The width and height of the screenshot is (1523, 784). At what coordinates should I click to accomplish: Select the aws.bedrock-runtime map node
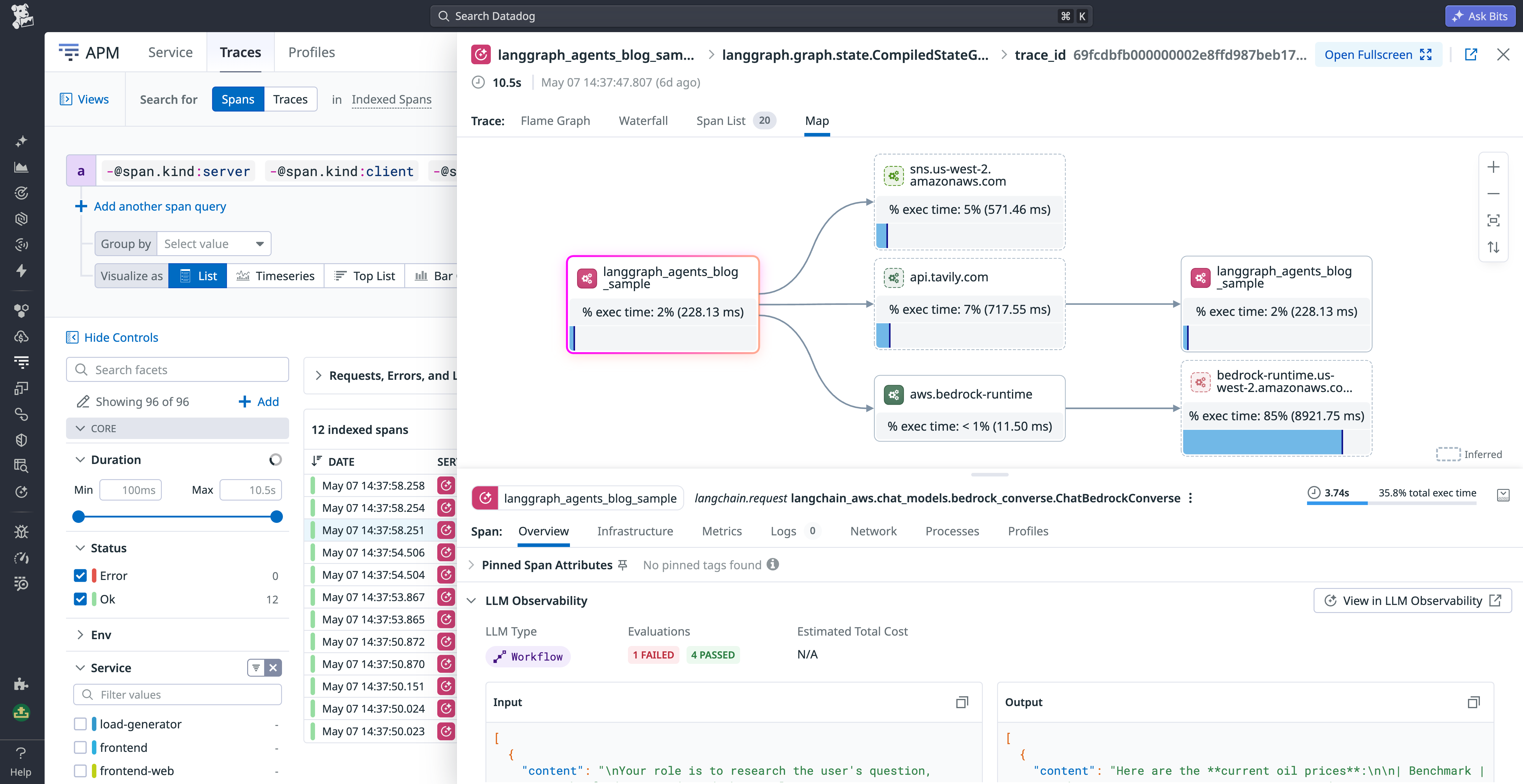click(x=970, y=408)
